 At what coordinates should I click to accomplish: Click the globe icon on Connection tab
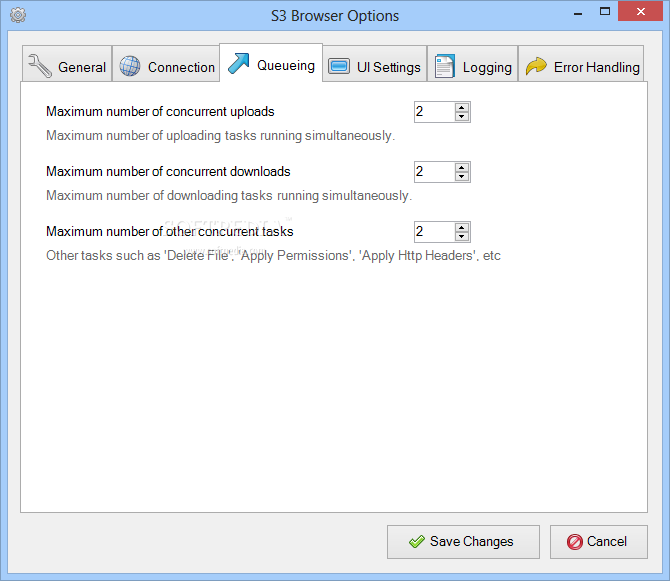tap(130, 66)
